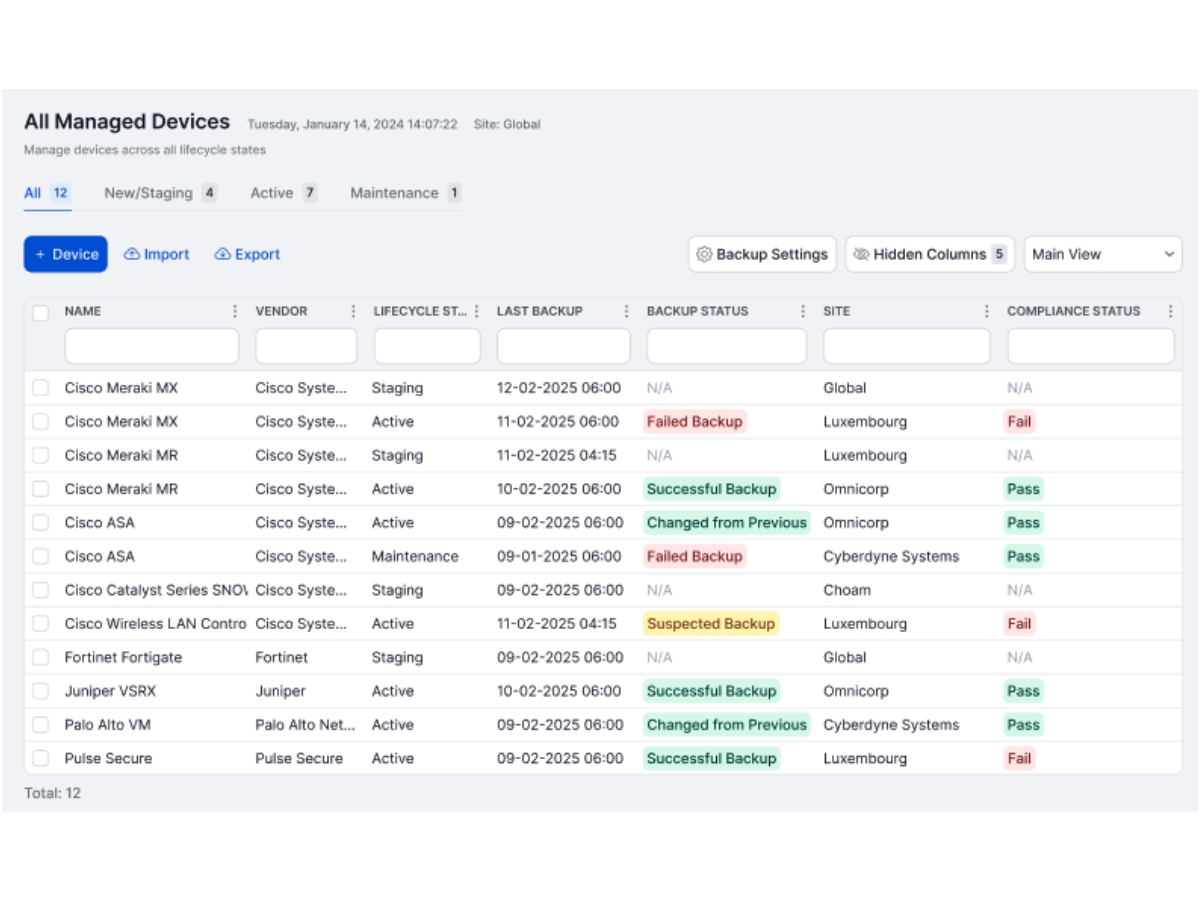Open the BACKUP STATUS column options menu
1200x900 pixels.
click(x=803, y=311)
